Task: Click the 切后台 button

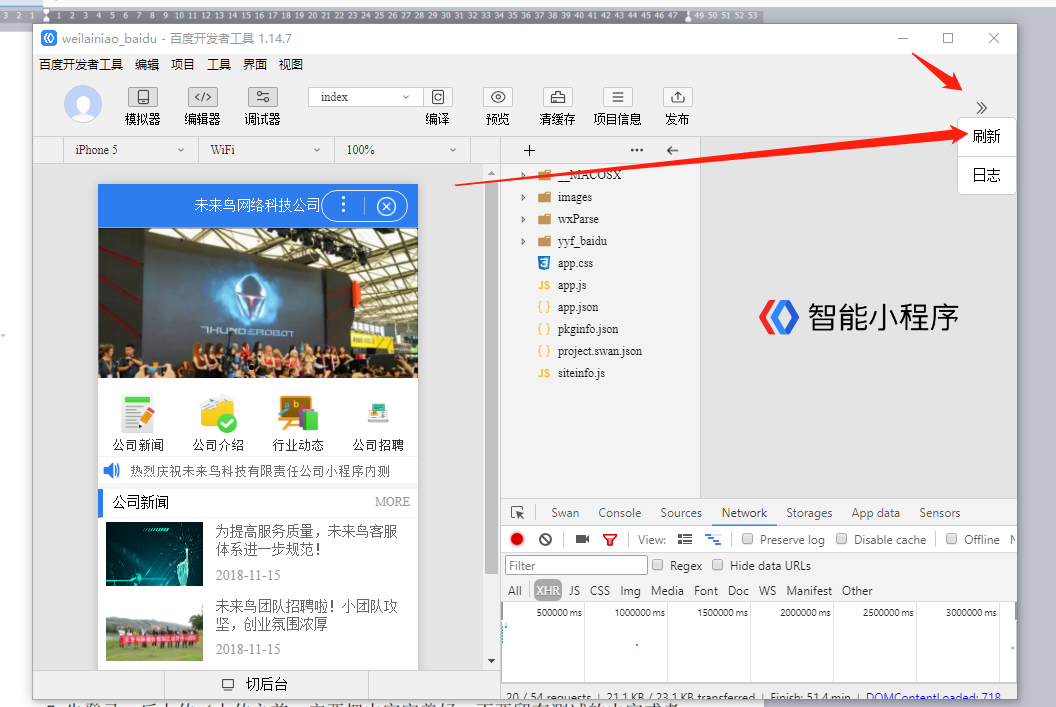Action: point(256,684)
